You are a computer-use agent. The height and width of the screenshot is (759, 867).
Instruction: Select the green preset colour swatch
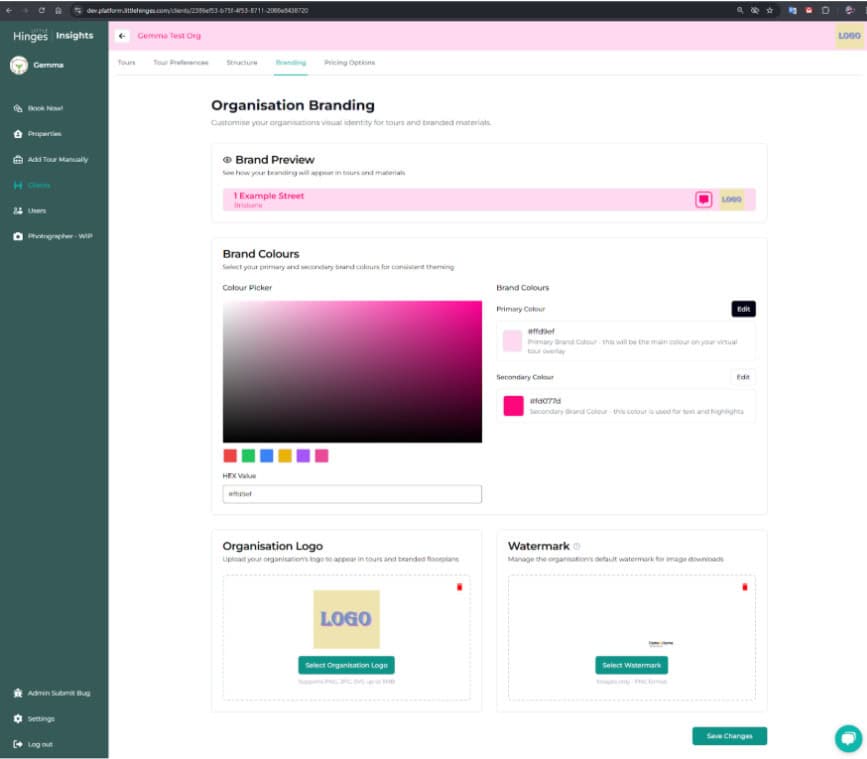click(250, 455)
